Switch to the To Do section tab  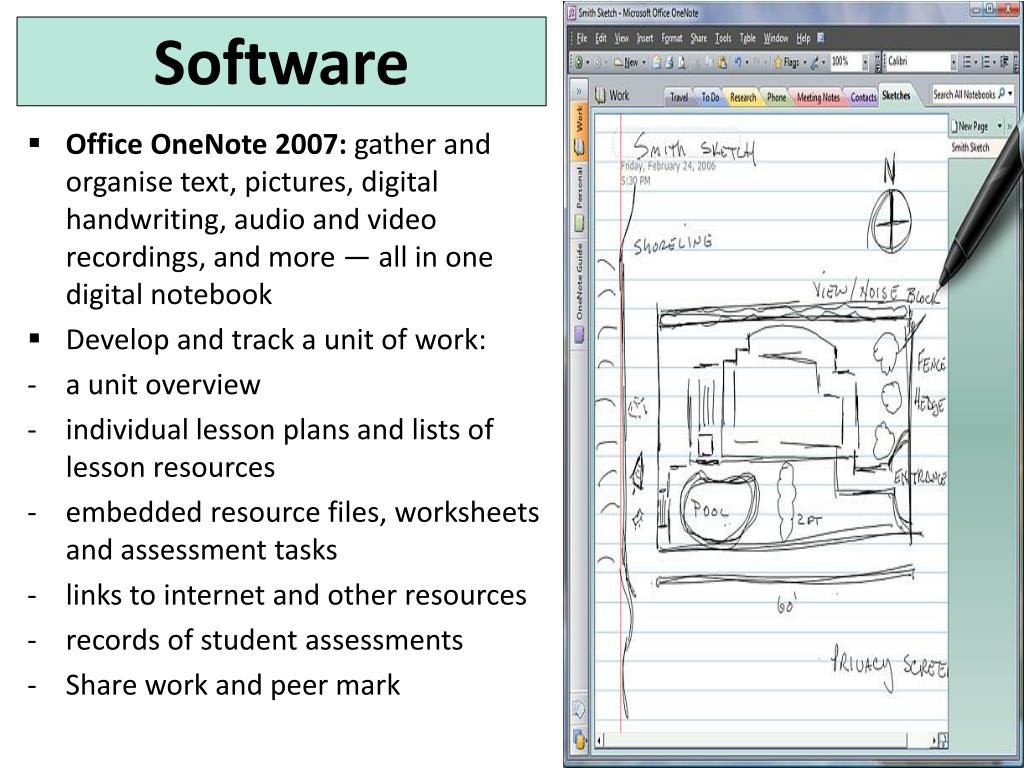(x=710, y=97)
